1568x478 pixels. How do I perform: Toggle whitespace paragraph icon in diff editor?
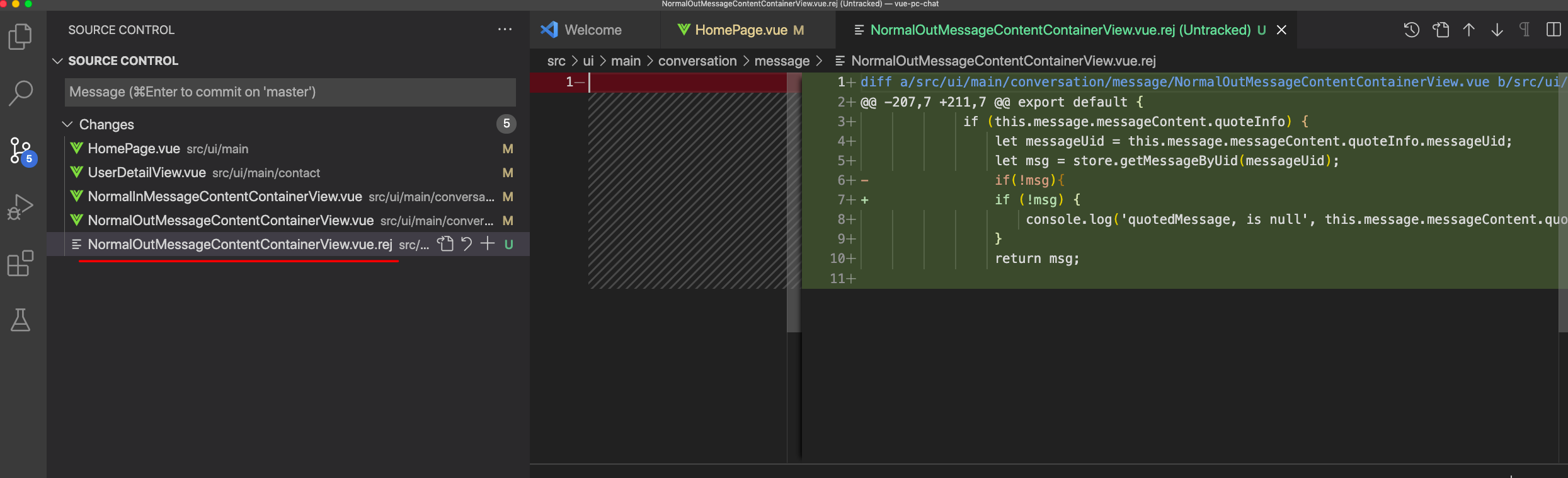(1525, 30)
